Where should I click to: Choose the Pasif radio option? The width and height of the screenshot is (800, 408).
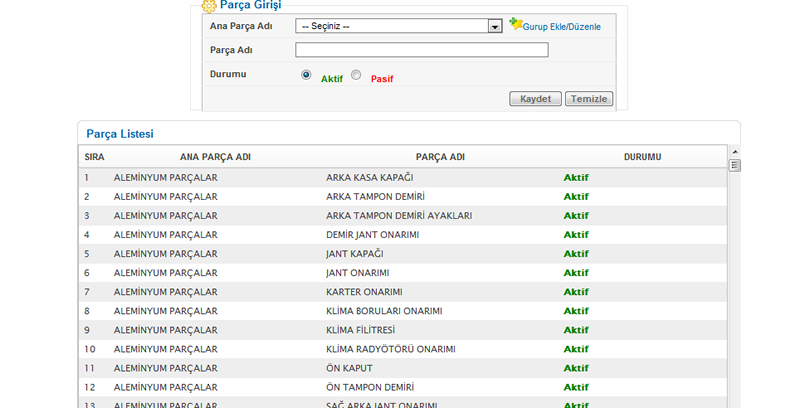point(356,75)
